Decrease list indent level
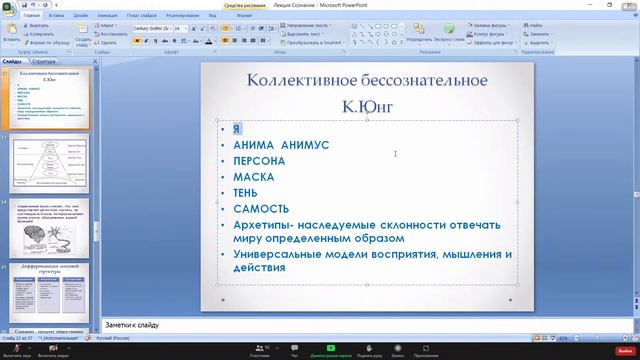 (x=253, y=29)
